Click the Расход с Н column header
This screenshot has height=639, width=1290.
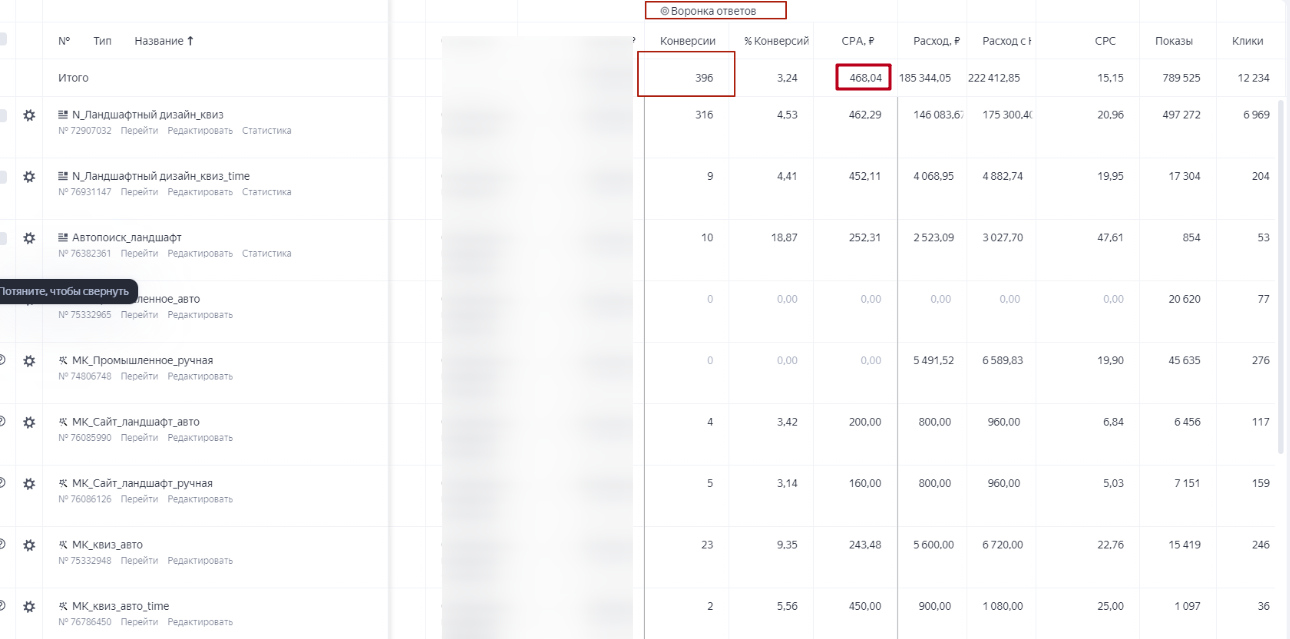[1007, 41]
